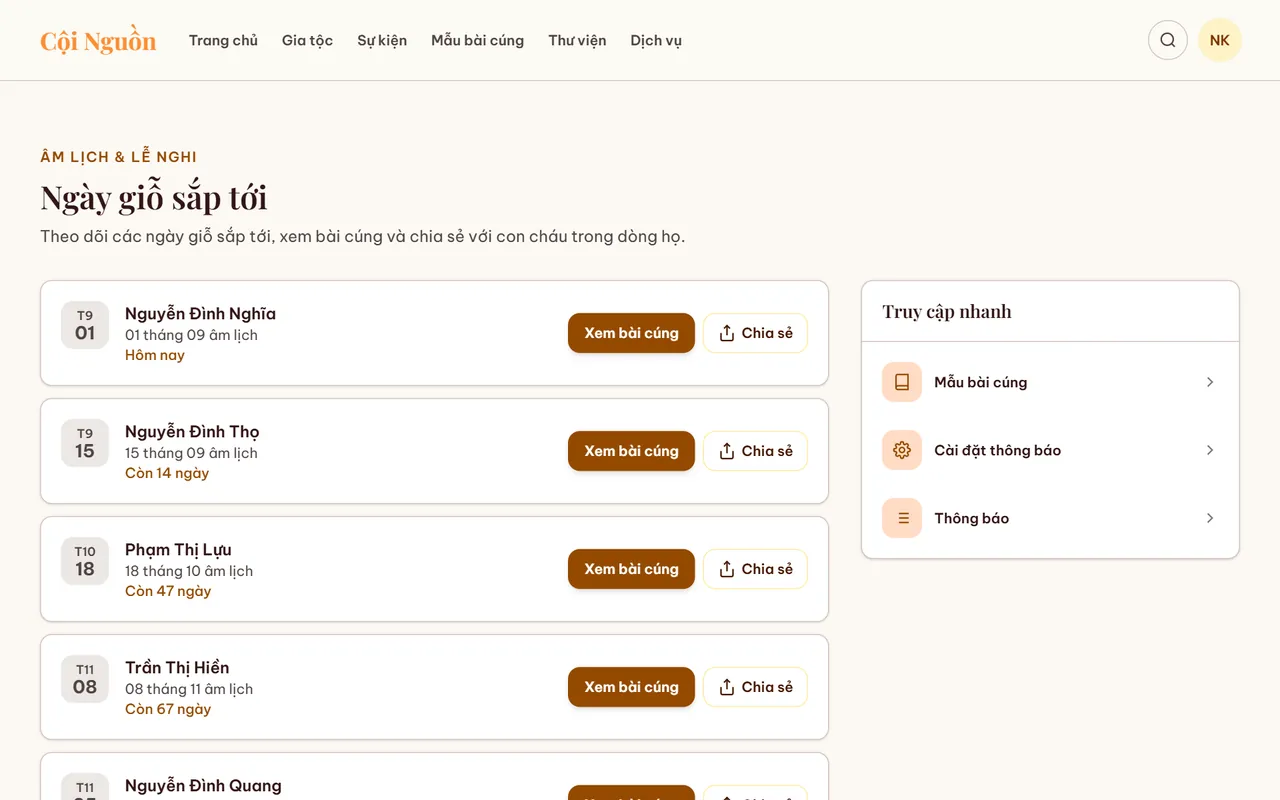Click the name Nguyễn Đình Nghĩa
Screen dimensions: 1280x800
click(200, 313)
